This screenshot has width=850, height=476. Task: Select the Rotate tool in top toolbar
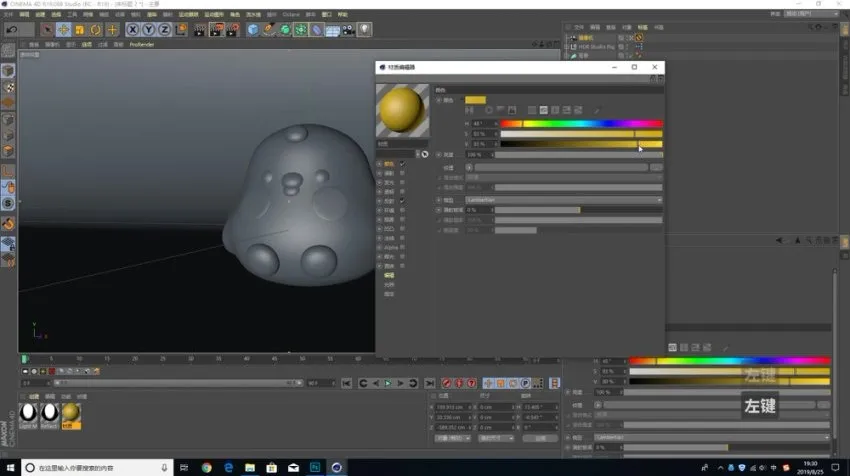(95, 29)
